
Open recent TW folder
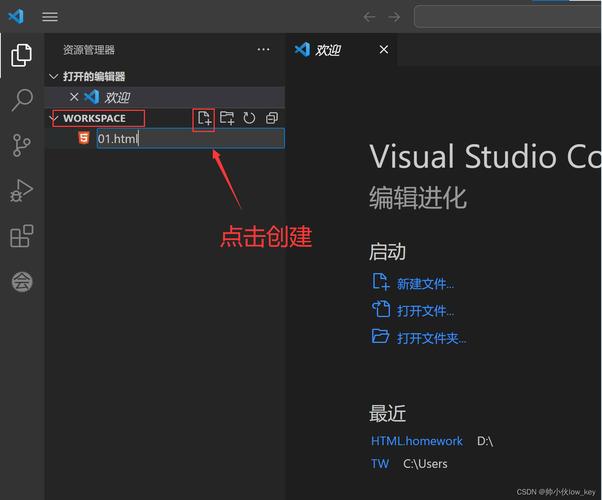(x=380, y=464)
